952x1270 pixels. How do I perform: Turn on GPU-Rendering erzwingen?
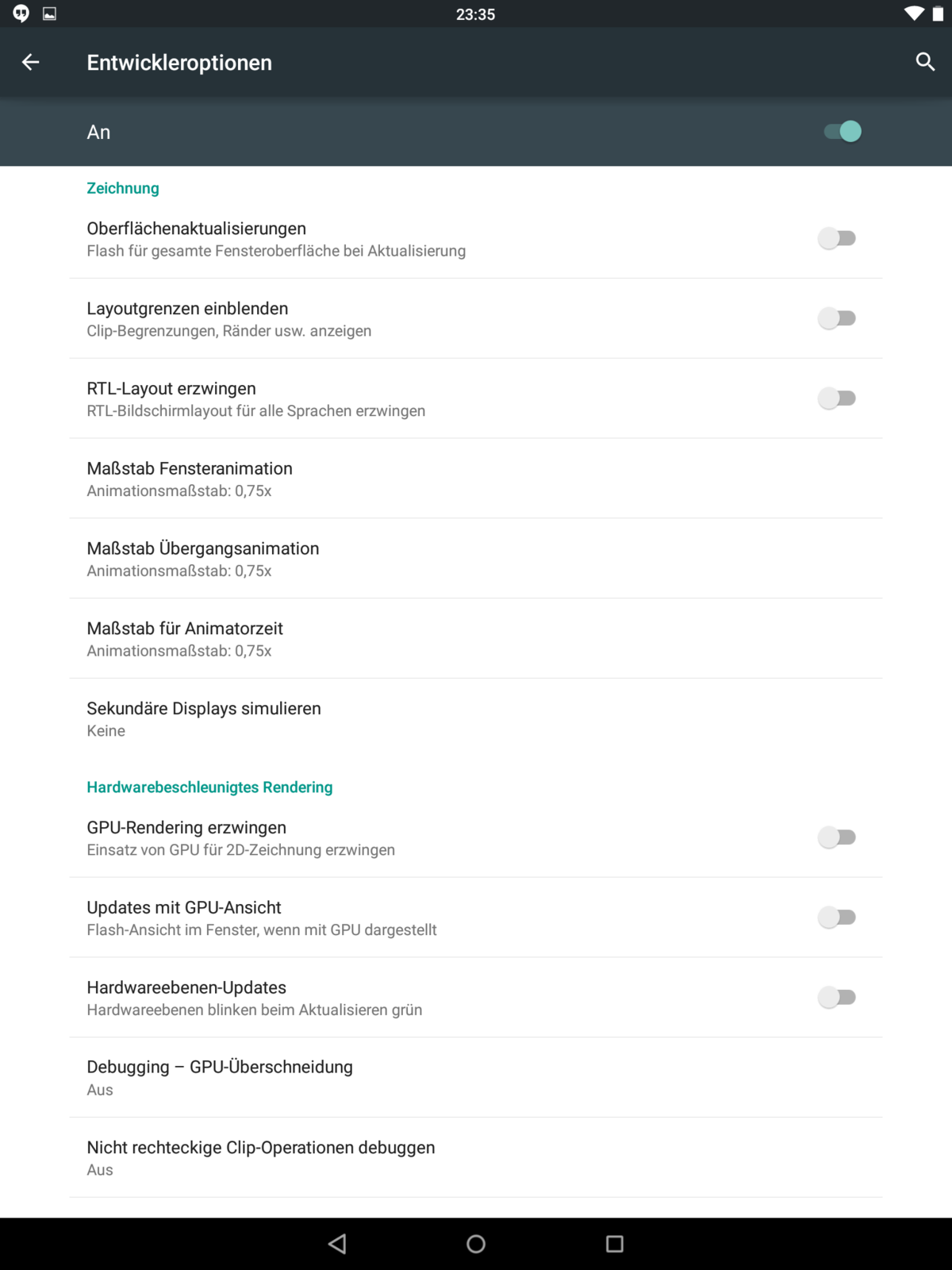coord(837,837)
